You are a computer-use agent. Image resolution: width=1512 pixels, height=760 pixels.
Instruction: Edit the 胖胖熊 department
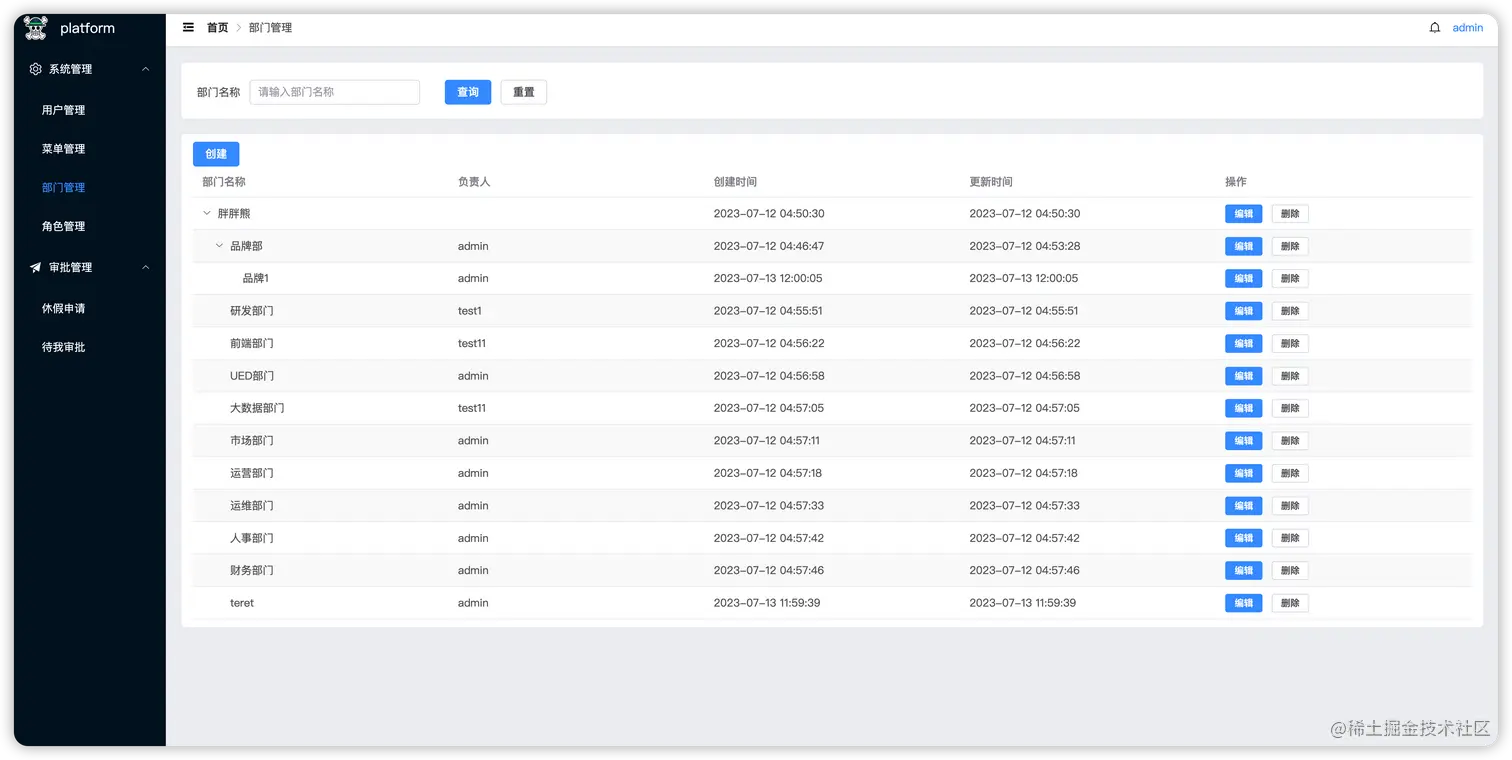click(1243, 214)
